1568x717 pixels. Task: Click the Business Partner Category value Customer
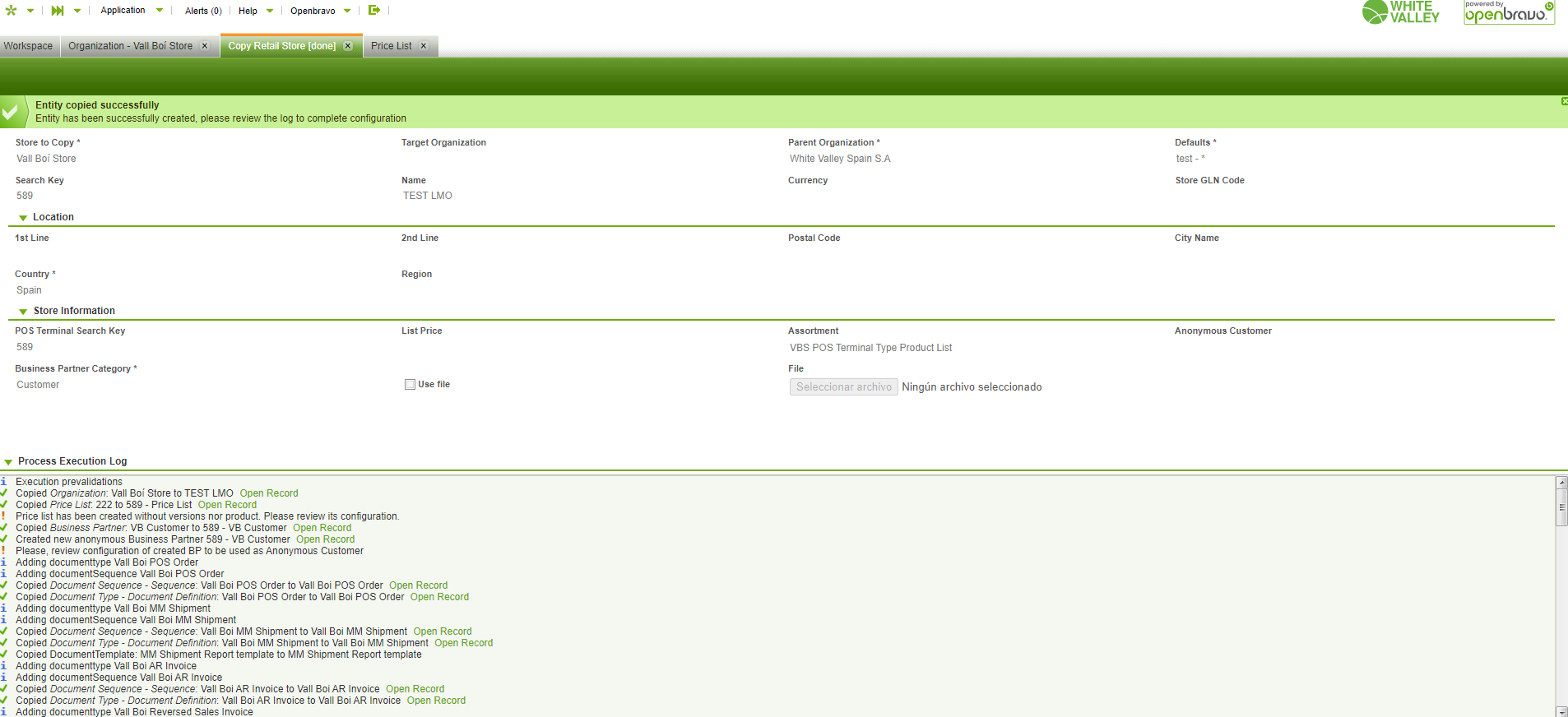coord(38,385)
